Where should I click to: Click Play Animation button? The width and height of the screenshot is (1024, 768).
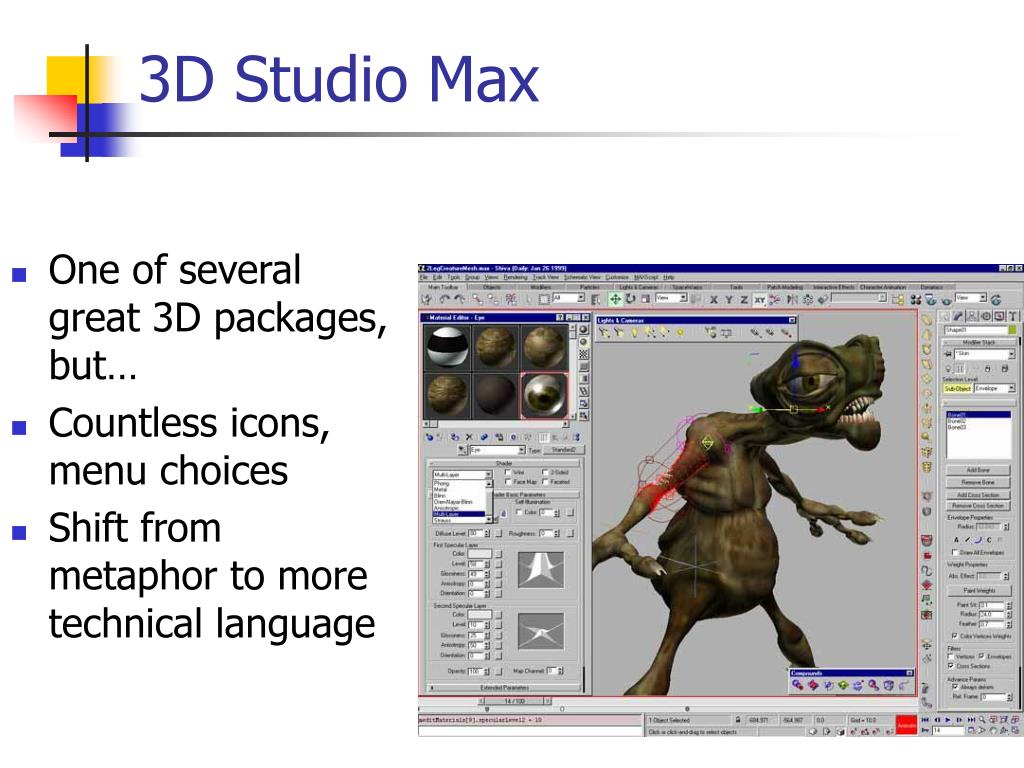click(948, 719)
